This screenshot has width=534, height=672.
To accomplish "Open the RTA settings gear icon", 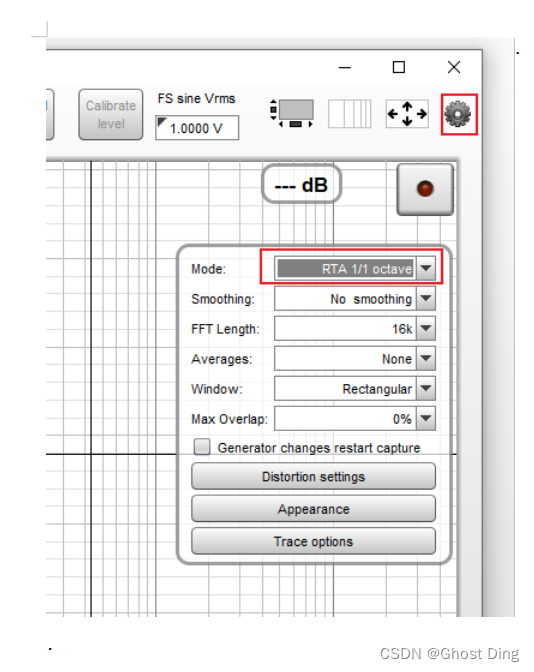I will pos(458,114).
